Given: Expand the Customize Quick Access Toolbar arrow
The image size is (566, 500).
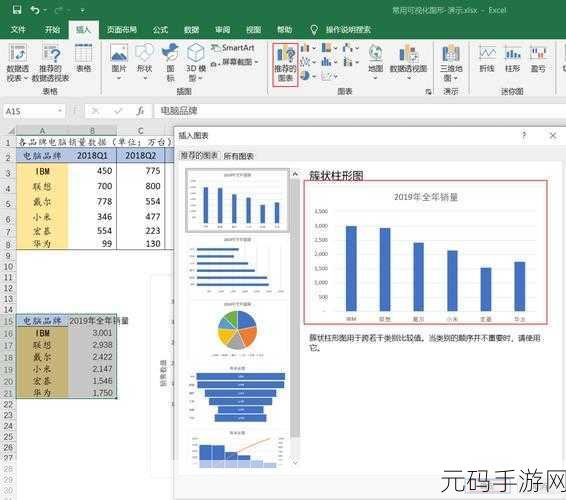Looking at the screenshot, I should [x=83, y=11].
